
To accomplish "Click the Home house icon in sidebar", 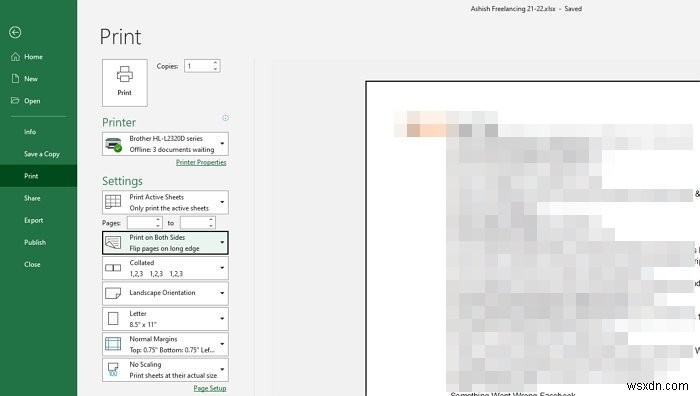I will click(15, 57).
